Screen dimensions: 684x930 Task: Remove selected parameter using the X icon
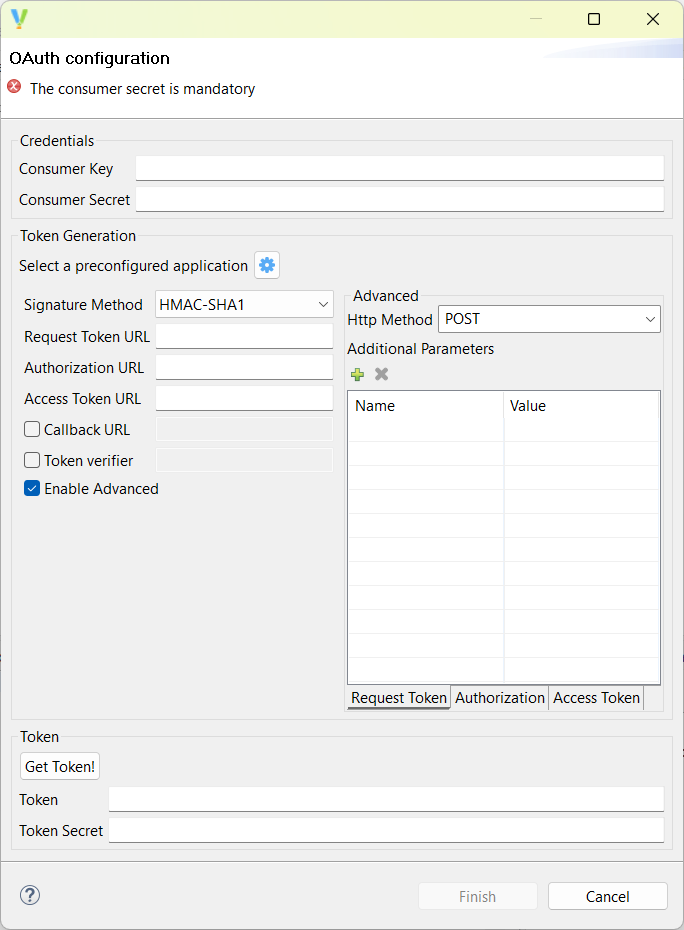pos(381,374)
